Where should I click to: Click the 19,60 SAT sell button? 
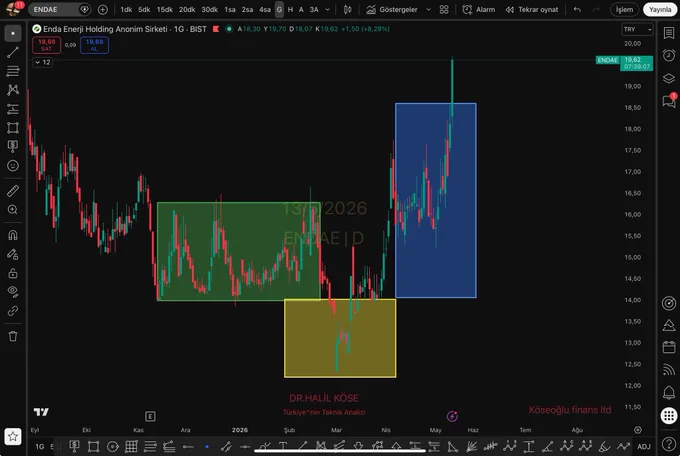coord(46,45)
